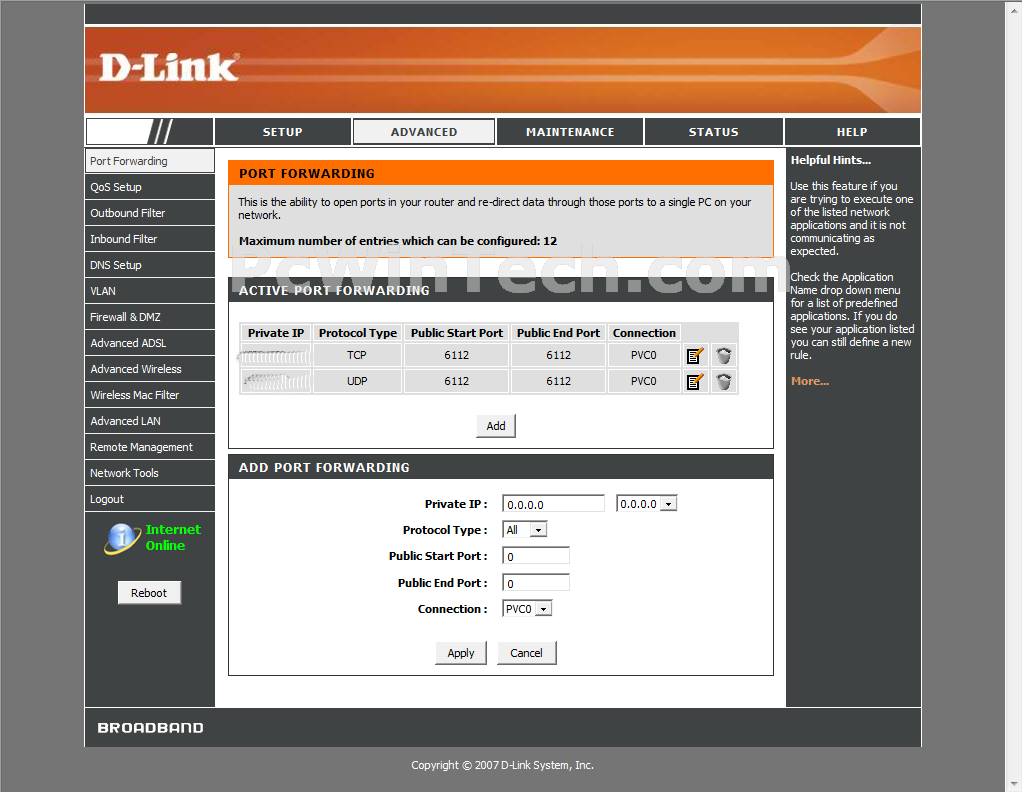Click the Add button
Image resolution: width=1022 pixels, height=792 pixels.
[495, 426]
